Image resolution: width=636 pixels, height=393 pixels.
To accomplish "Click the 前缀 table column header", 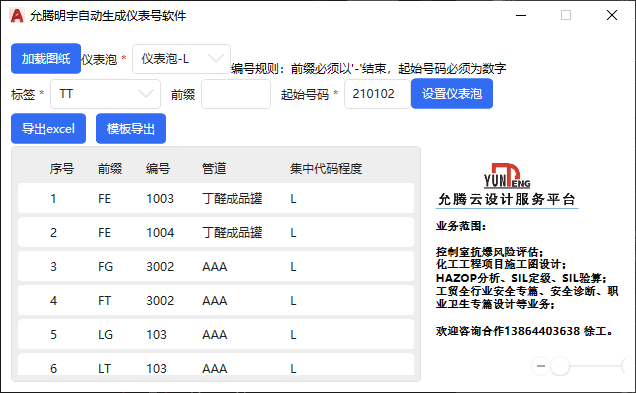I will point(110,168).
